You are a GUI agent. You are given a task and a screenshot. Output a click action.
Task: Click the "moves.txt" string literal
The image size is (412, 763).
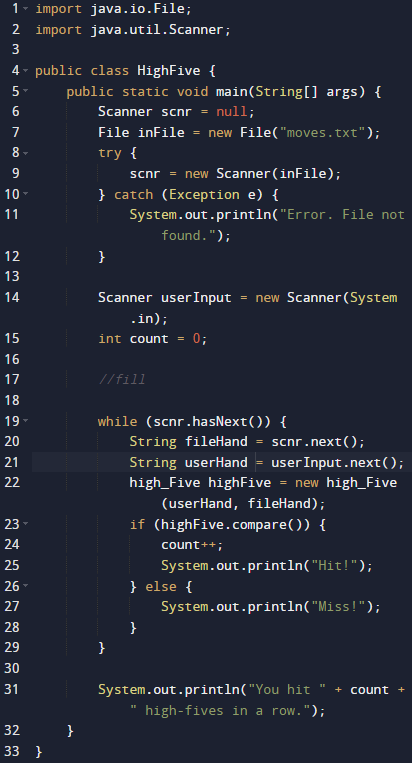pos(320,132)
